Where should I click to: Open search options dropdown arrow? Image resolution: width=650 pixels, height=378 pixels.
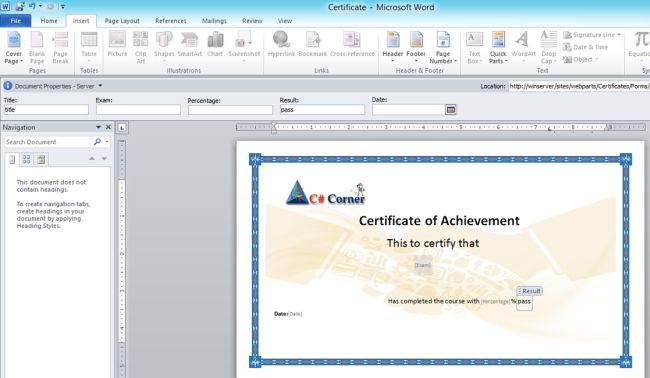(x=107, y=142)
